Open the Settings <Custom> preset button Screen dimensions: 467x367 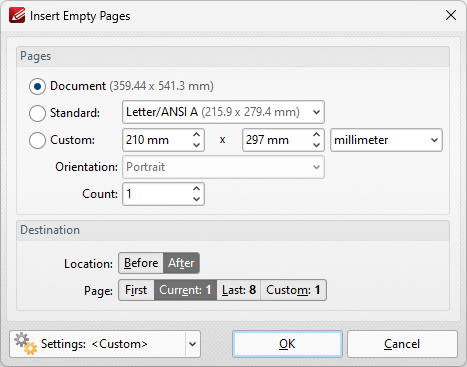[97, 344]
